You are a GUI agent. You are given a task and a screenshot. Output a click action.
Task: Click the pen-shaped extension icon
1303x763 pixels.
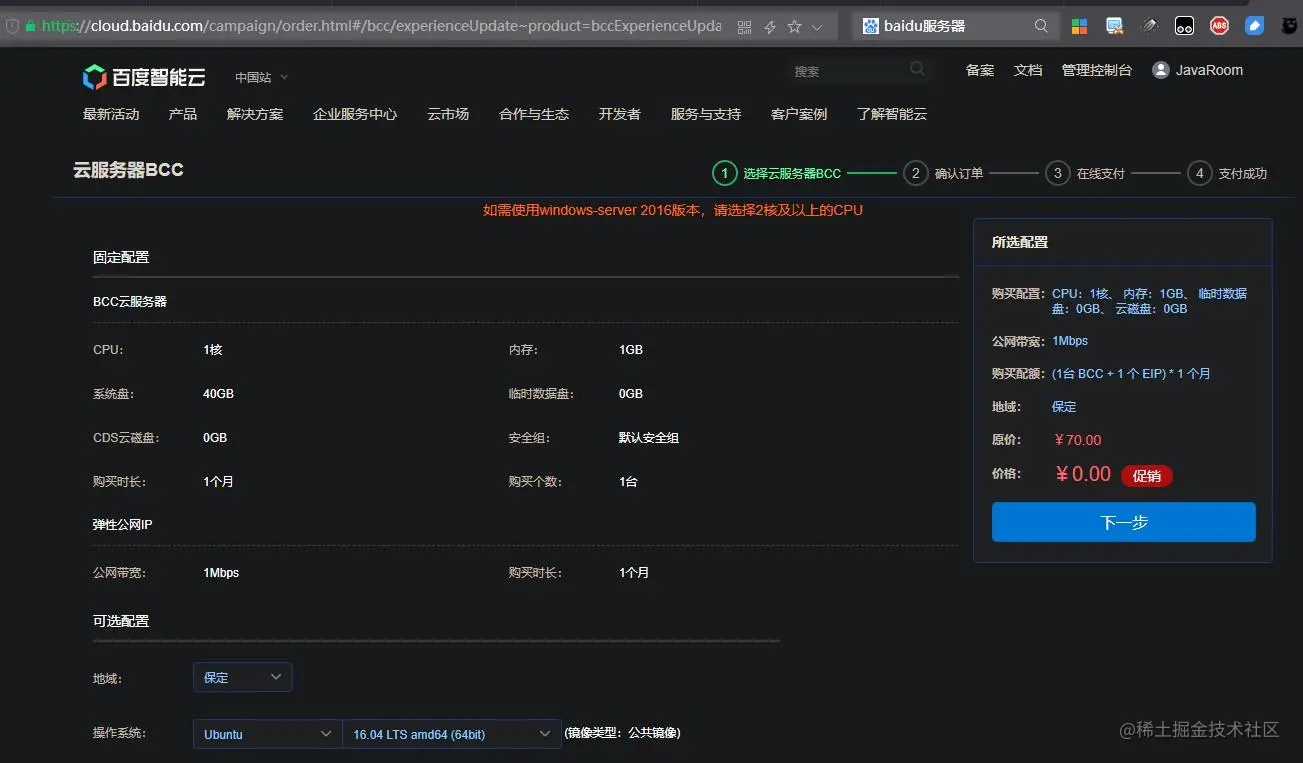[x=1150, y=26]
